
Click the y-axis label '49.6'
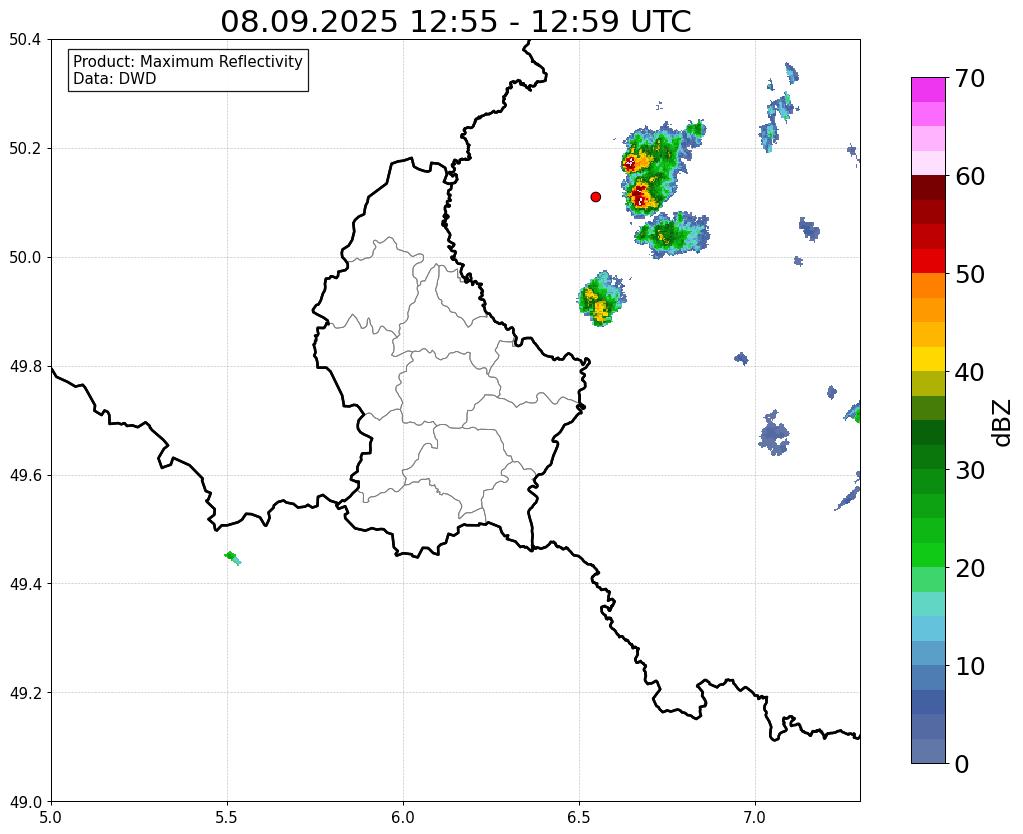click(25, 476)
